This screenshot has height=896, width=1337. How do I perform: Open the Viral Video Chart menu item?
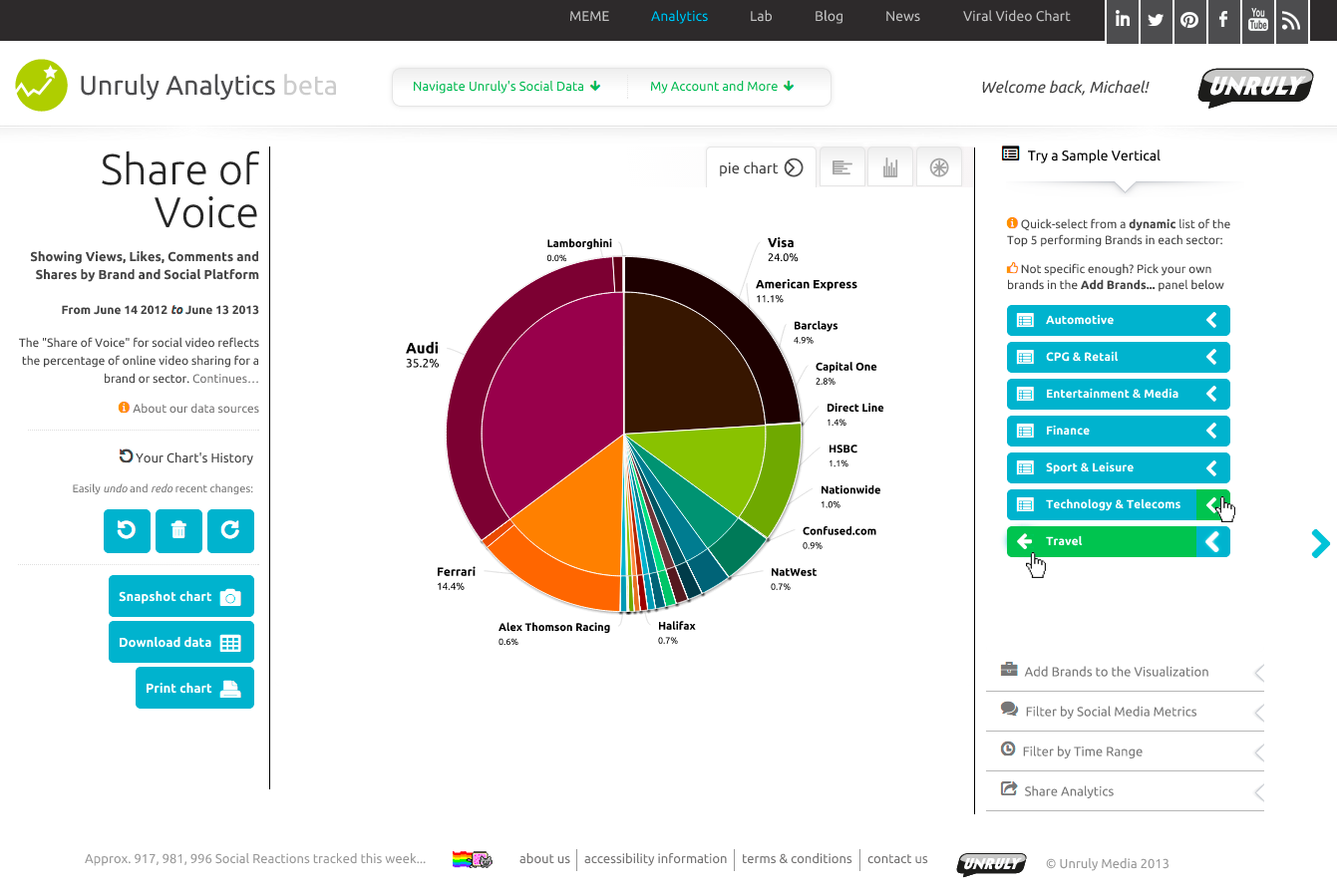[x=1016, y=16]
